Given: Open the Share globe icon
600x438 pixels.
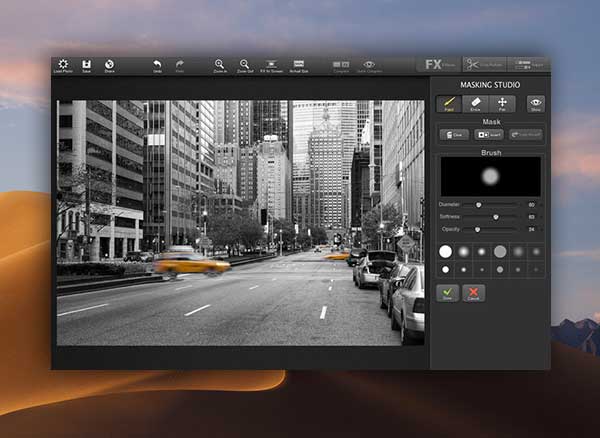Looking at the screenshot, I should pyautogui.click(x=109, y=66).
